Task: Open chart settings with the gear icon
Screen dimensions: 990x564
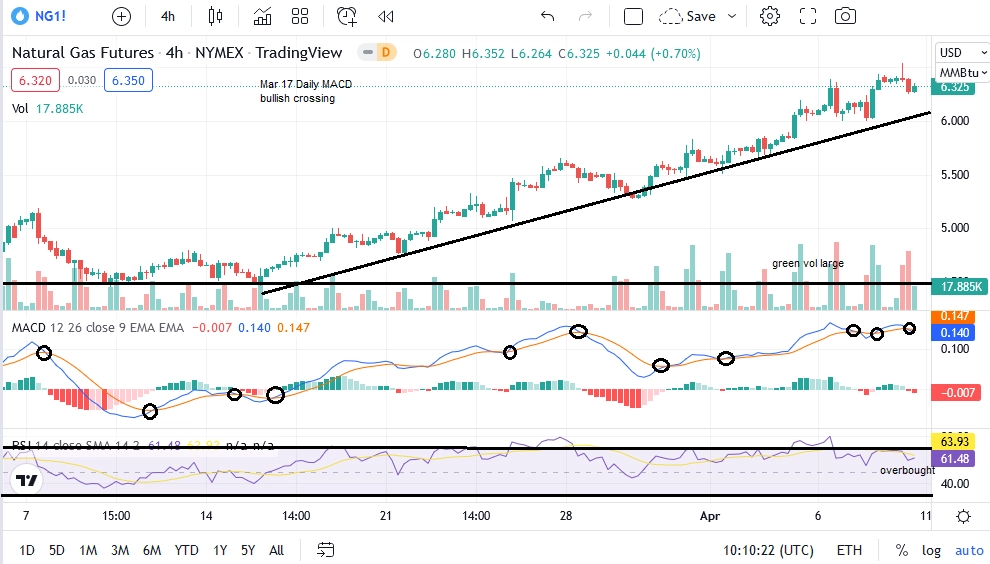Action: [770, 16]
